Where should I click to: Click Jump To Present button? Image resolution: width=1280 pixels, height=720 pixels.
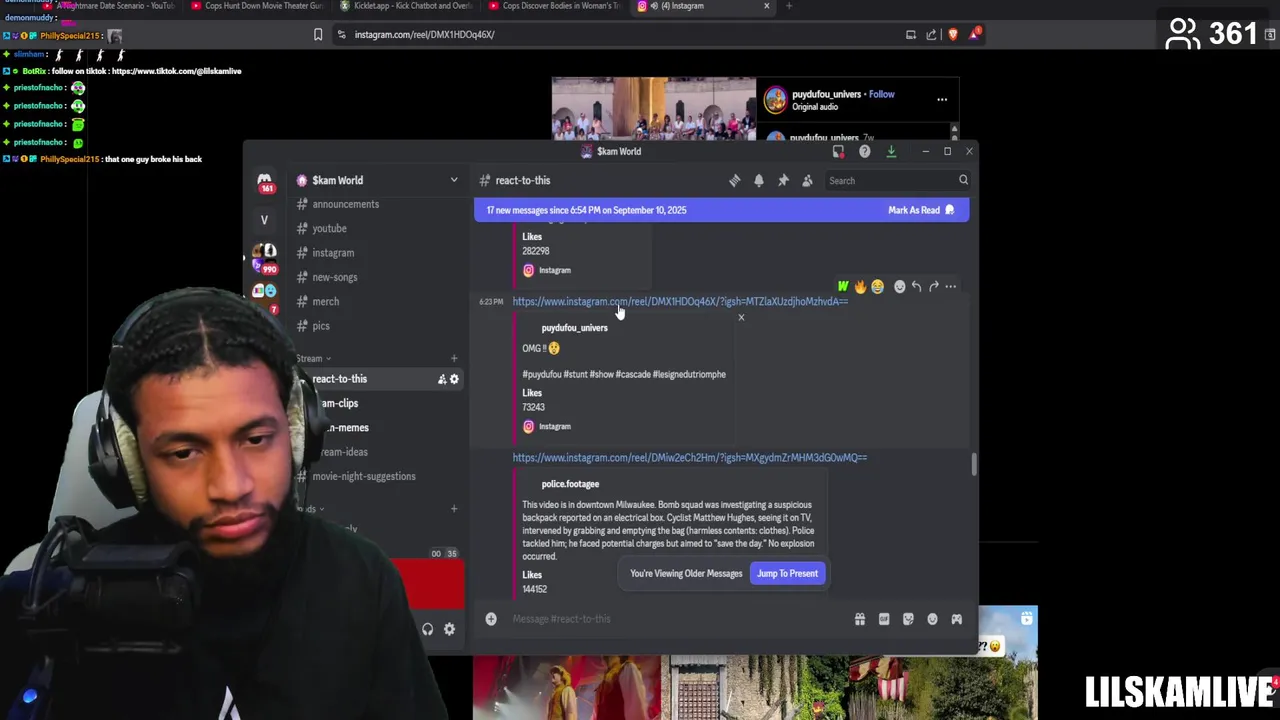(x=787, y=573)
